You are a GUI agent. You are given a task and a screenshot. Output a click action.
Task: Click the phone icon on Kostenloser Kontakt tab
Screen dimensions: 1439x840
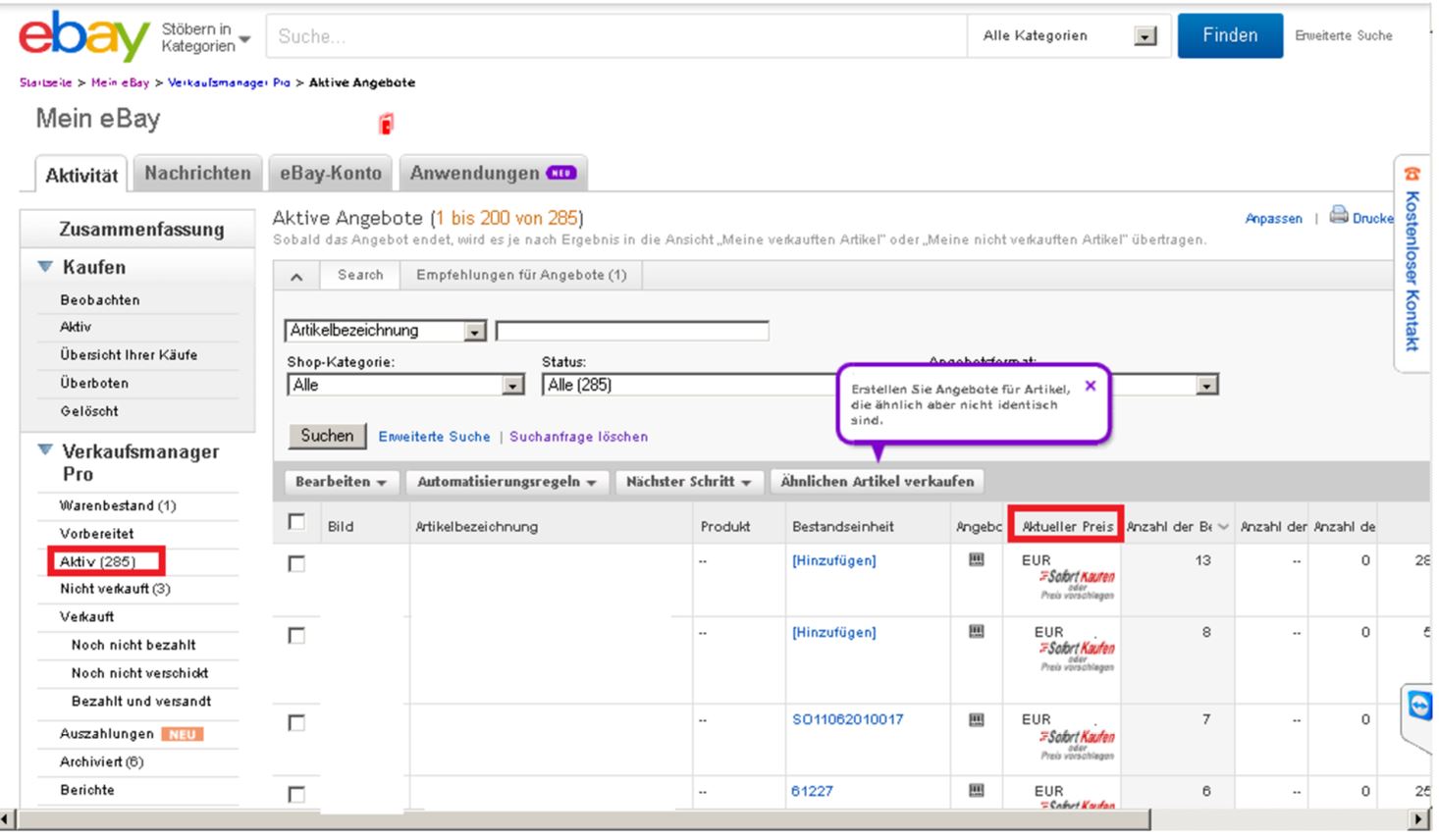1412,173
